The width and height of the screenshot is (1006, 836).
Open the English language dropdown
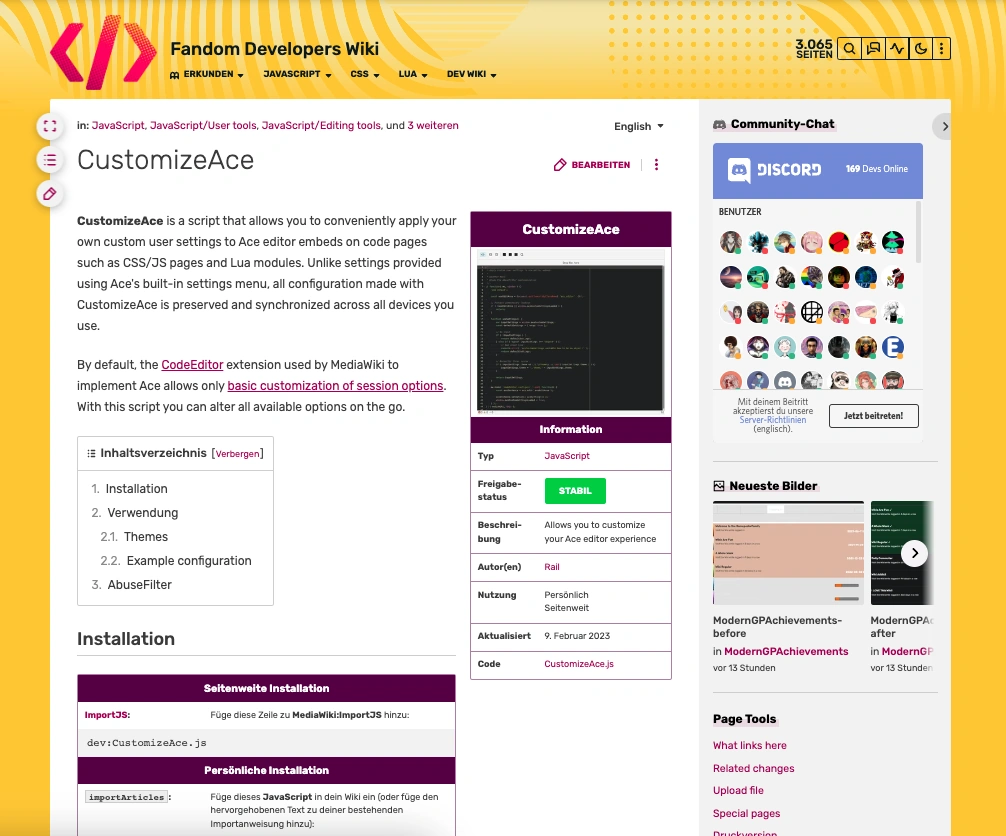tap(638, 126)
